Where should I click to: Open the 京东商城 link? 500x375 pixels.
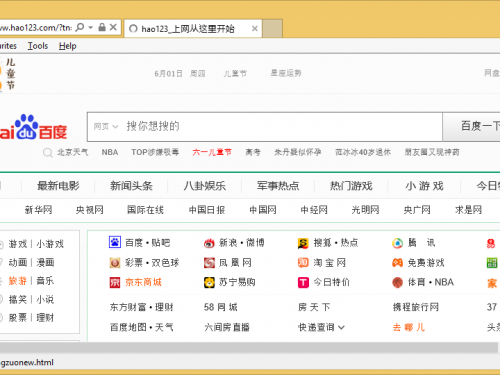coord(143,282)
